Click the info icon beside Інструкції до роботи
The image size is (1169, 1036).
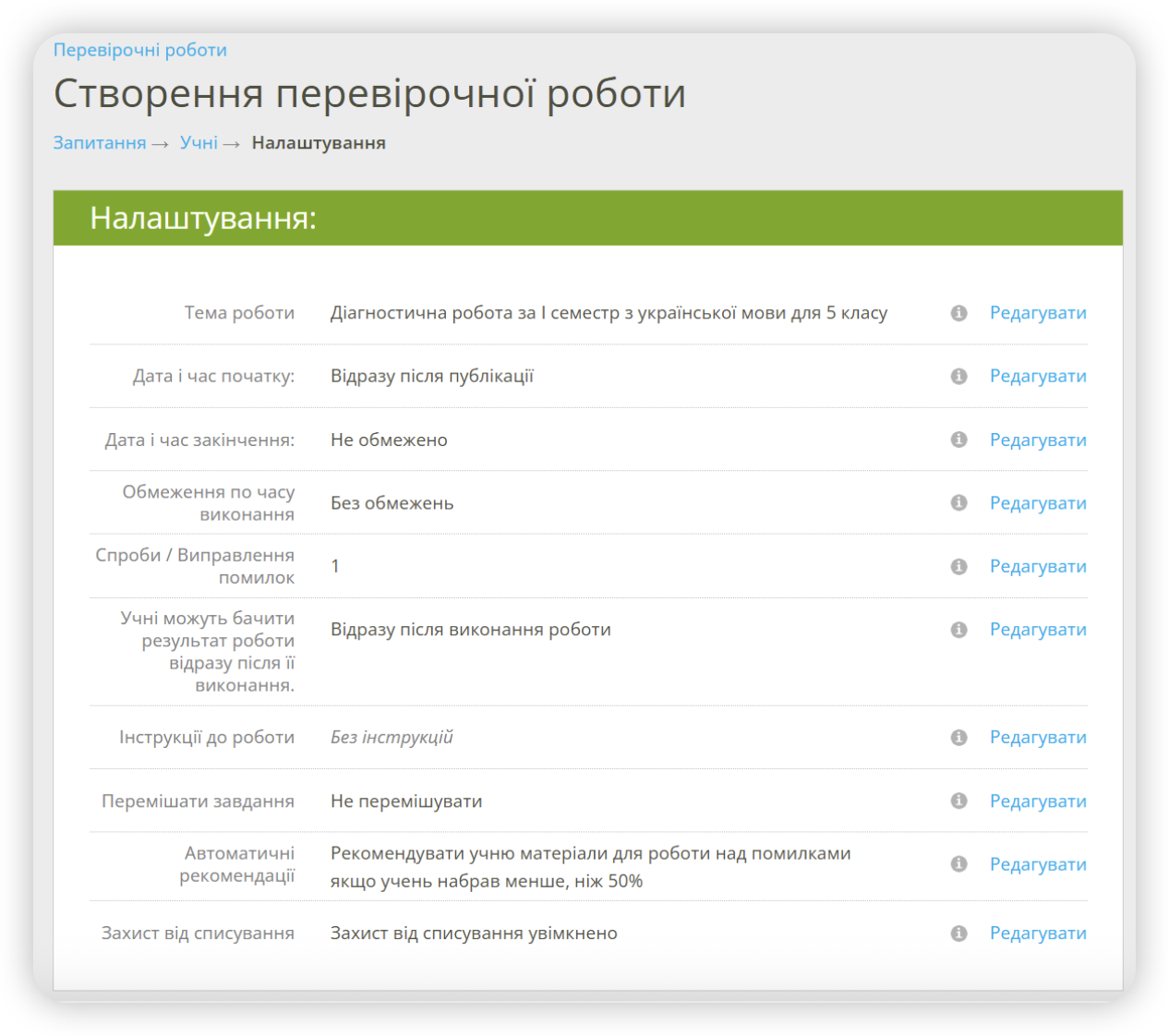[x=958, y=737]
